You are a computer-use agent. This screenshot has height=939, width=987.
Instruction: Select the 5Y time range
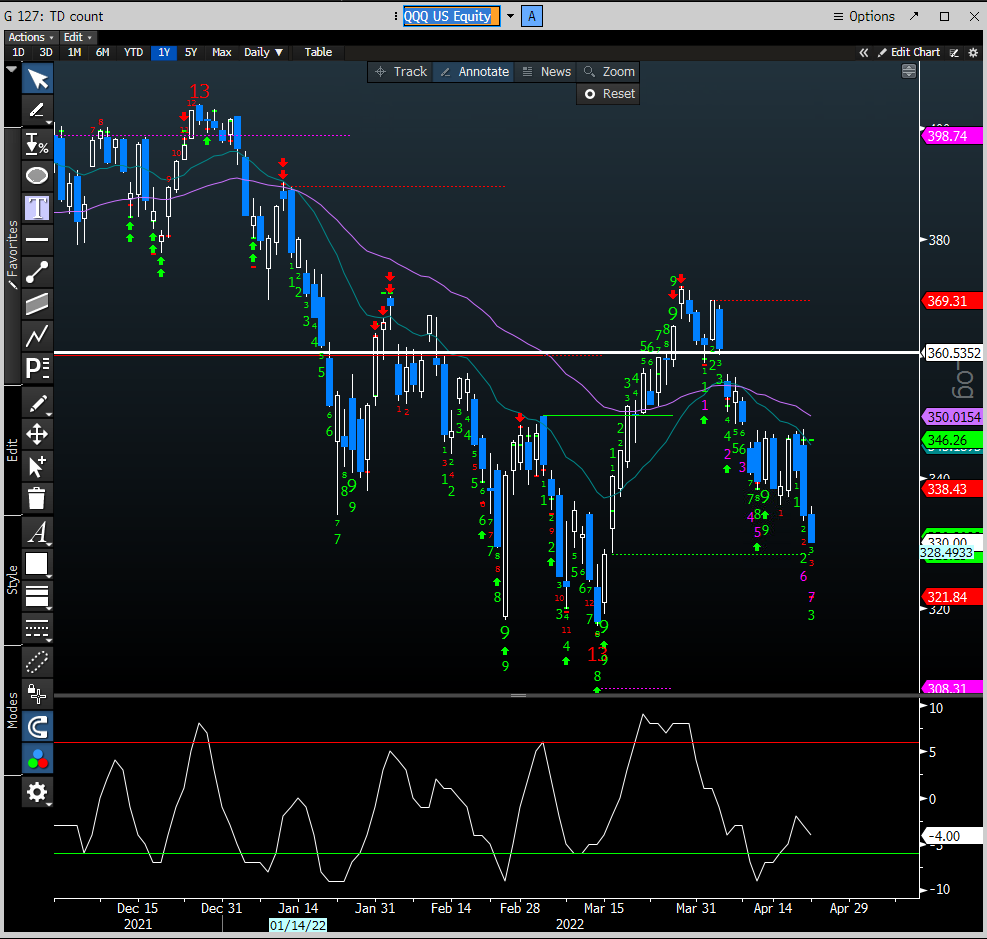point(191,52)
